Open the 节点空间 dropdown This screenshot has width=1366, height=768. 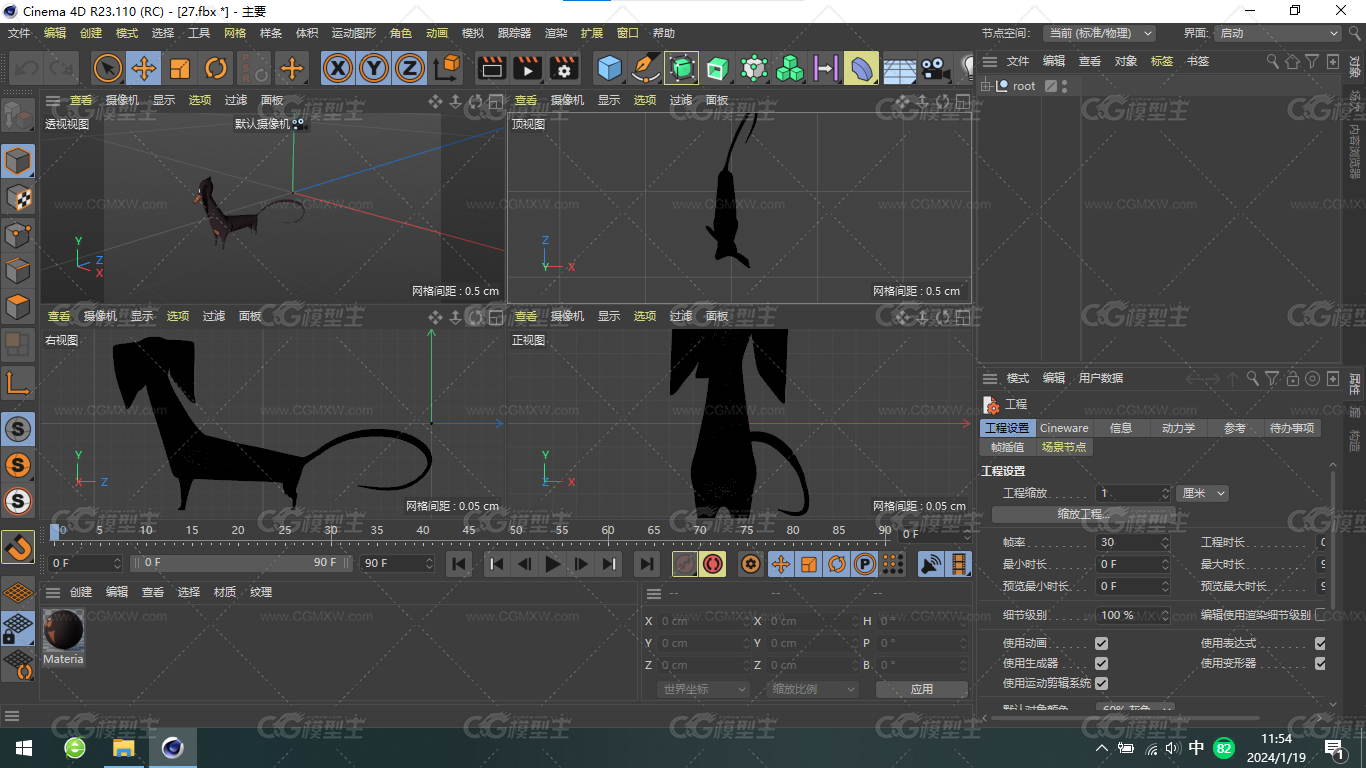[x=1099, y=33]
